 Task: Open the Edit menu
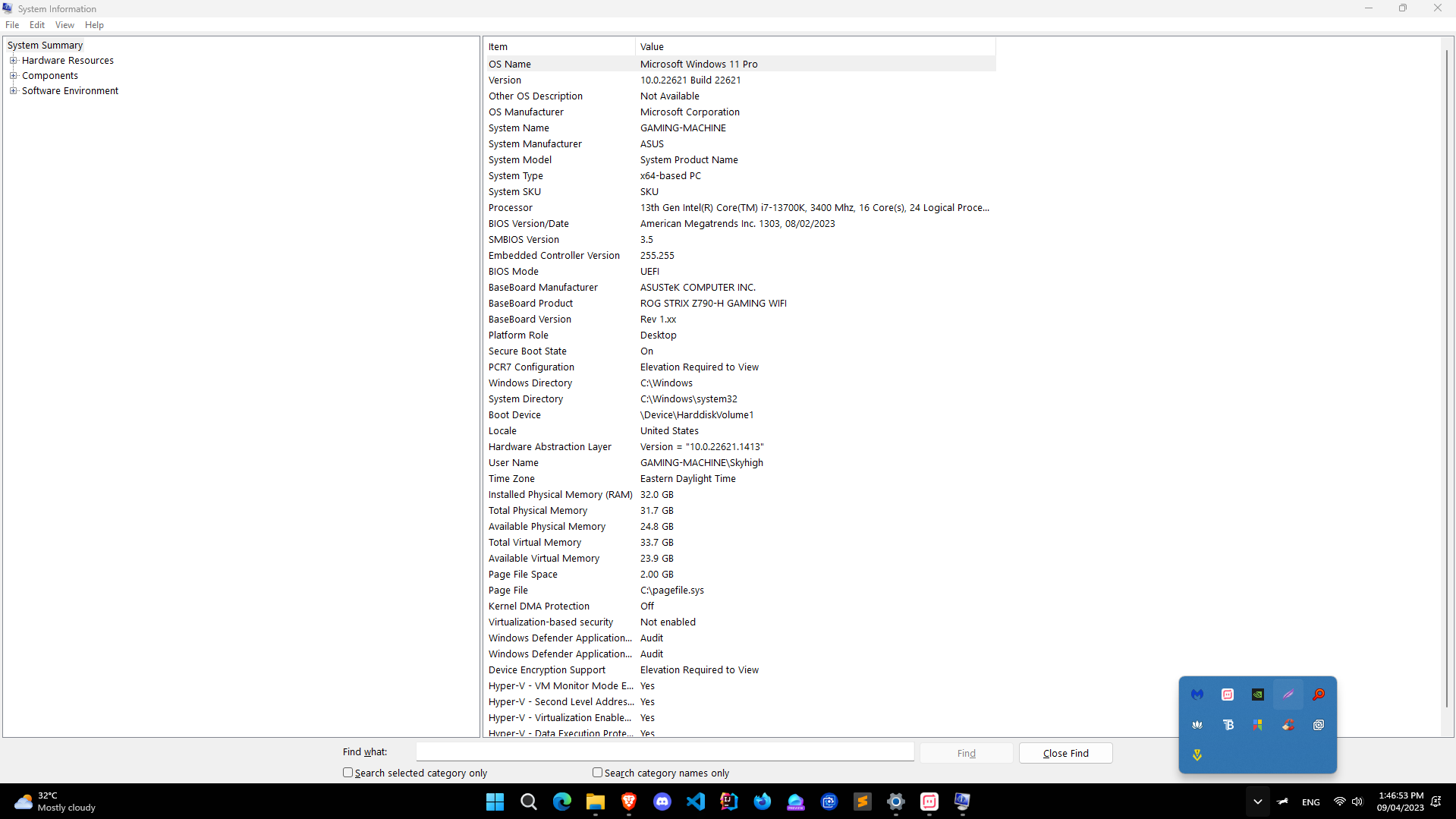37,25
